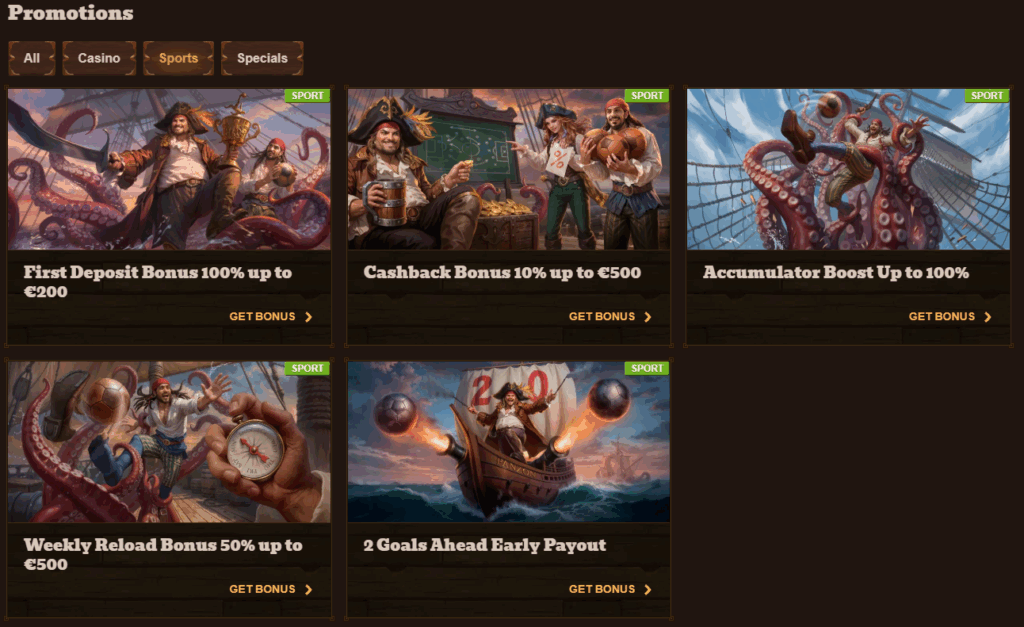Click Get Bonus under Cashback Bonus 10%
Viewport: 1024px width, 627px height.
(610, 317)
